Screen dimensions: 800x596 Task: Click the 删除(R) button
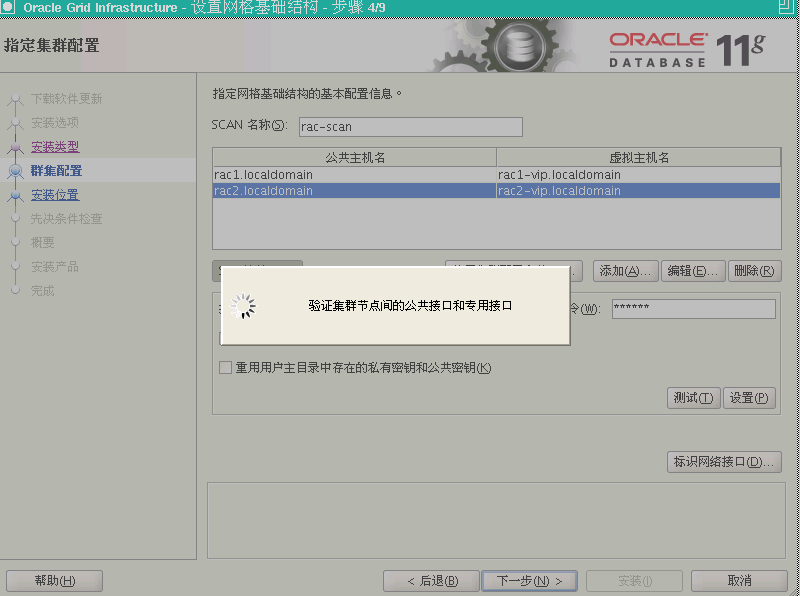755,270
